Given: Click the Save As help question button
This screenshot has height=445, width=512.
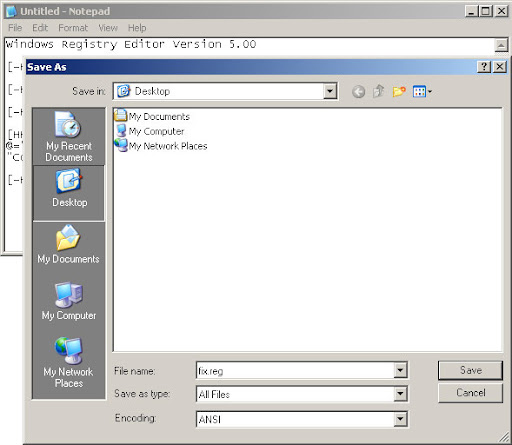Looking at the screenshot, I should click(484, 67).
